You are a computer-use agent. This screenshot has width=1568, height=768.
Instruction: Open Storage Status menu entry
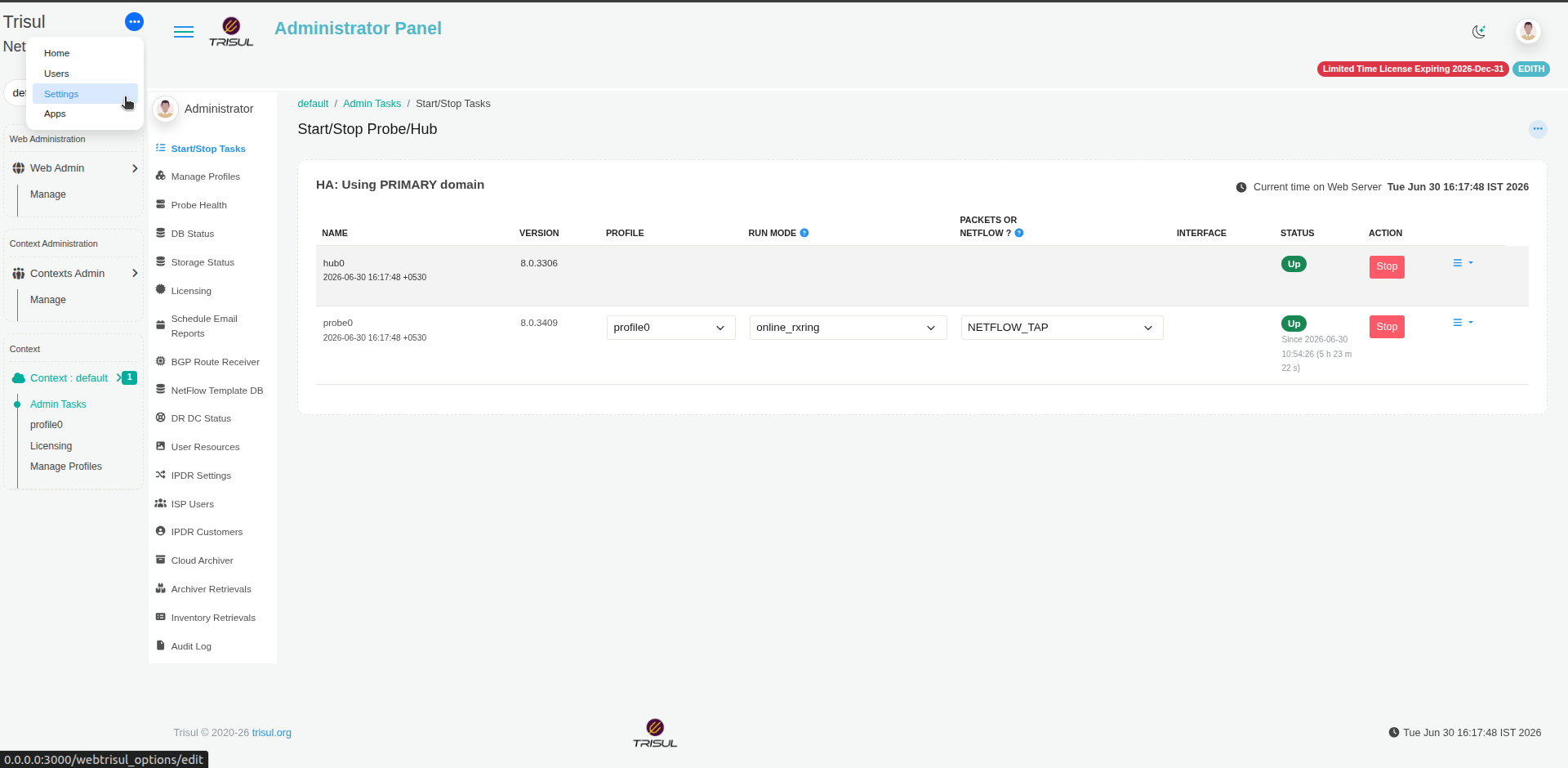pos(202,262)
